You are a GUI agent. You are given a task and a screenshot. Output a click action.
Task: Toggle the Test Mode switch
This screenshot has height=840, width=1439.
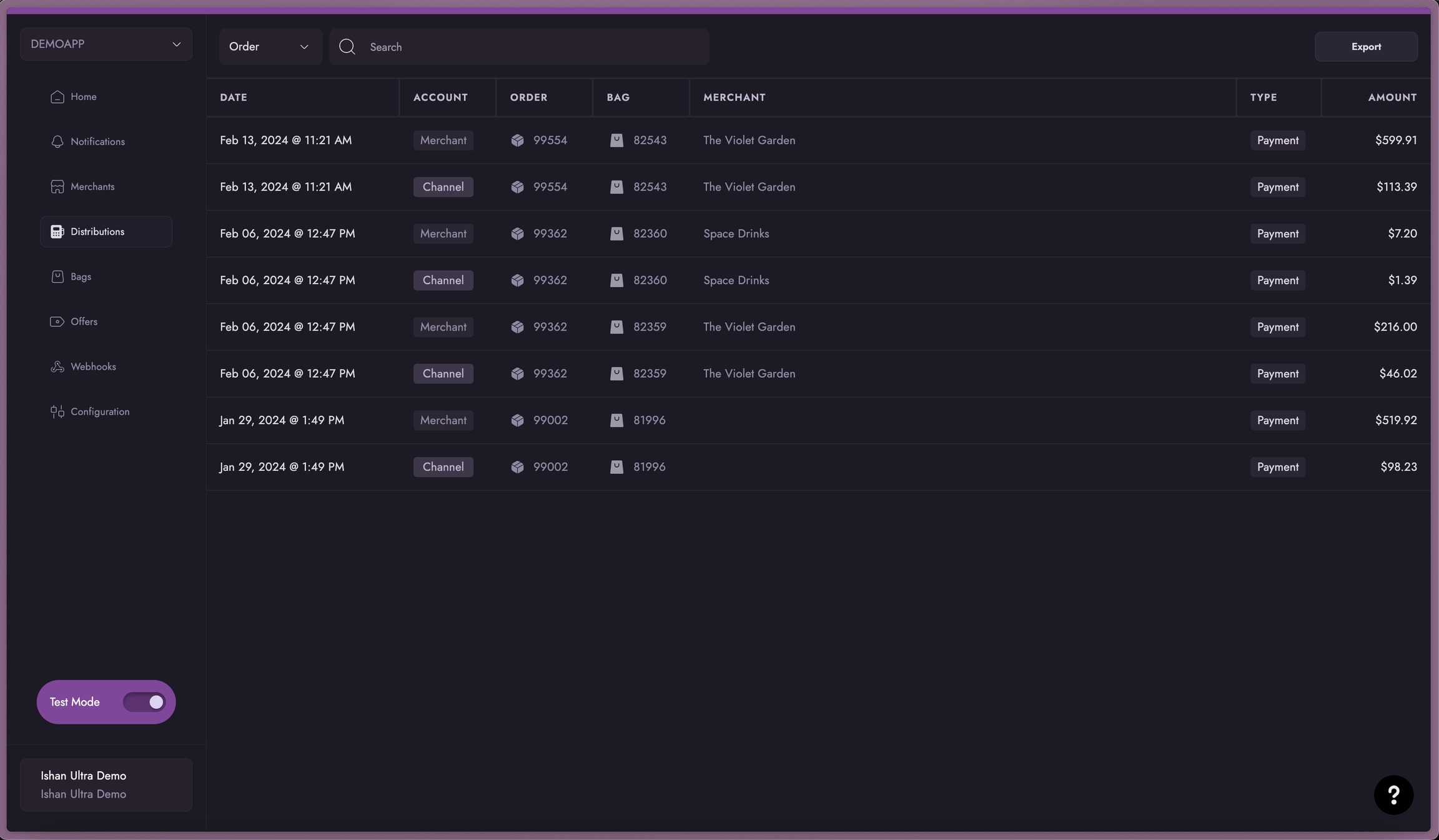point(144,702)
